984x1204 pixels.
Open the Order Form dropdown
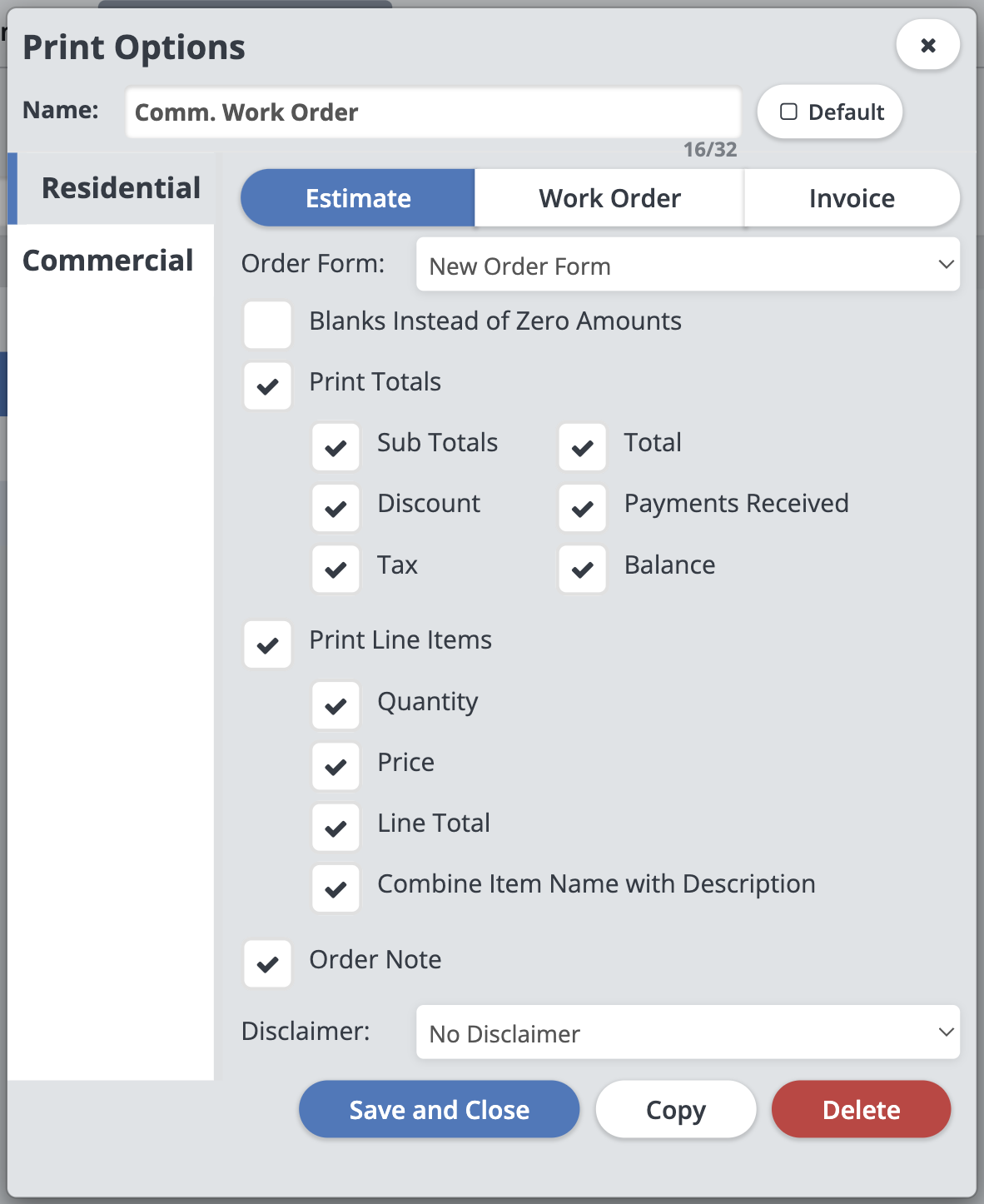tap(688, 265)
